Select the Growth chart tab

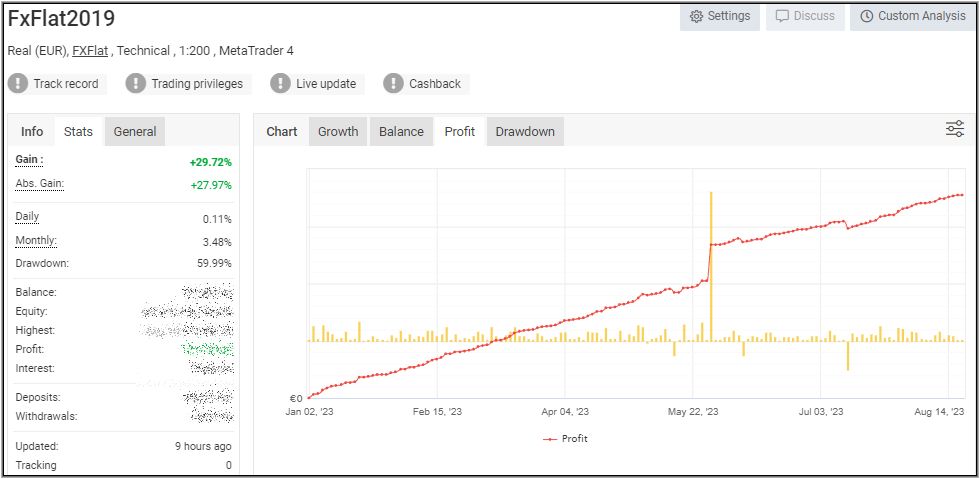coord(338,131)
